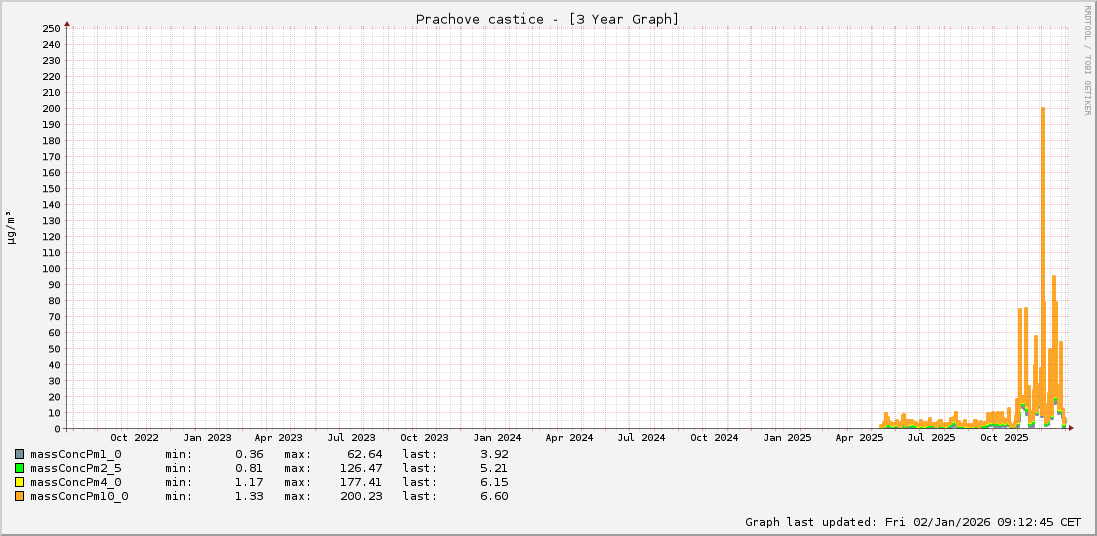
Task: Click the orange massConcPm10_0 legend swatch
Action: coord(19,496)
